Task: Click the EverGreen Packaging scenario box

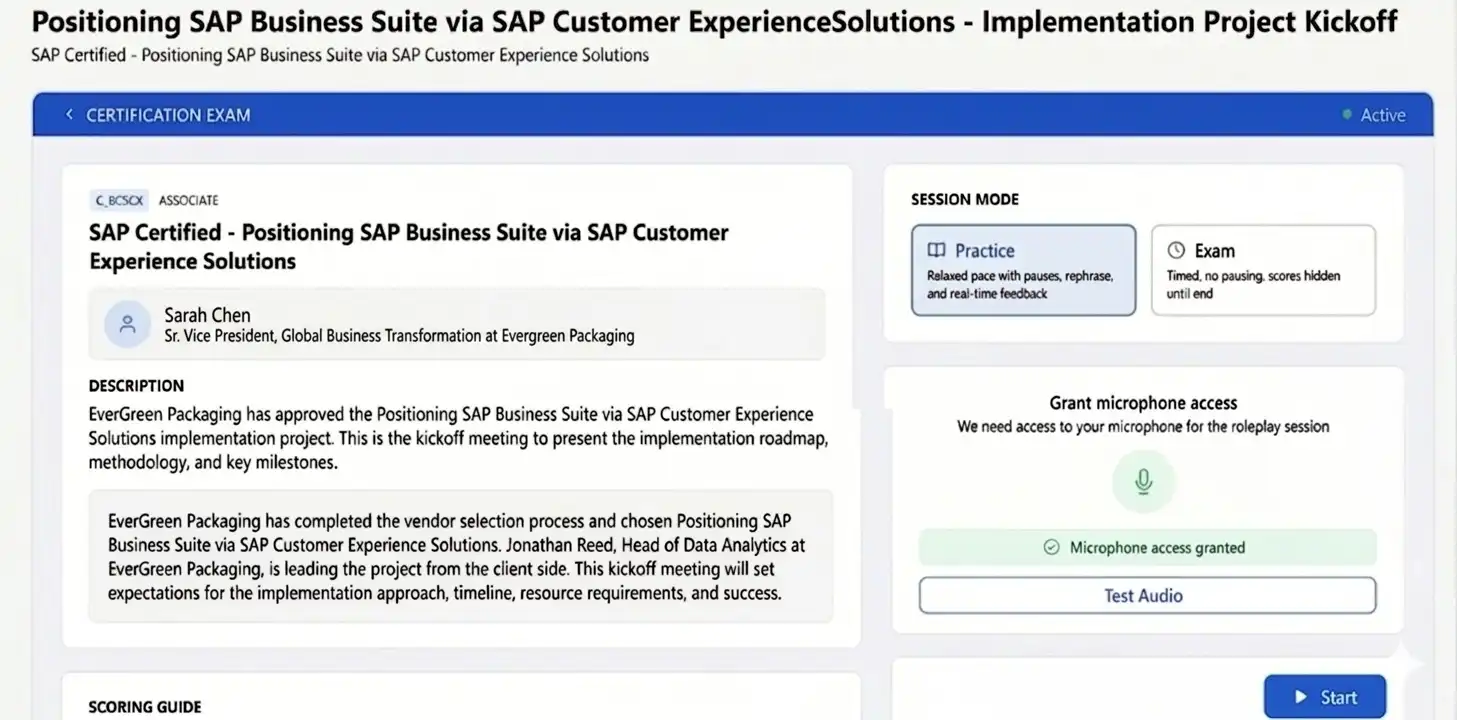Action: click(x=460, y=556)
